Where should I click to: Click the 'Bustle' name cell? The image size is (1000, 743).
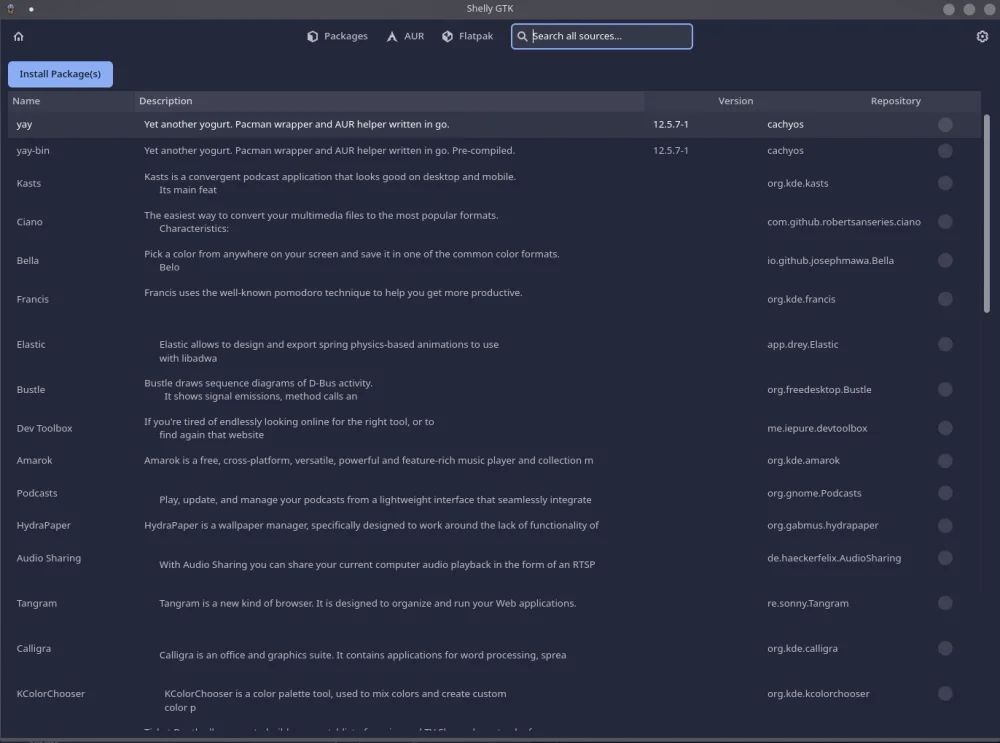pyautogui.click(x=31, y=390)
